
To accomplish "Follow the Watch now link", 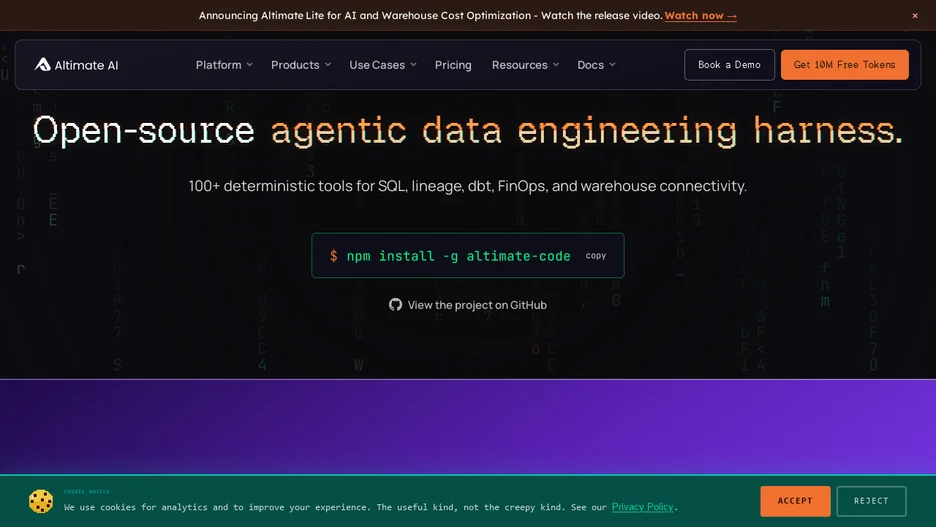I will (x=700, y=16).
